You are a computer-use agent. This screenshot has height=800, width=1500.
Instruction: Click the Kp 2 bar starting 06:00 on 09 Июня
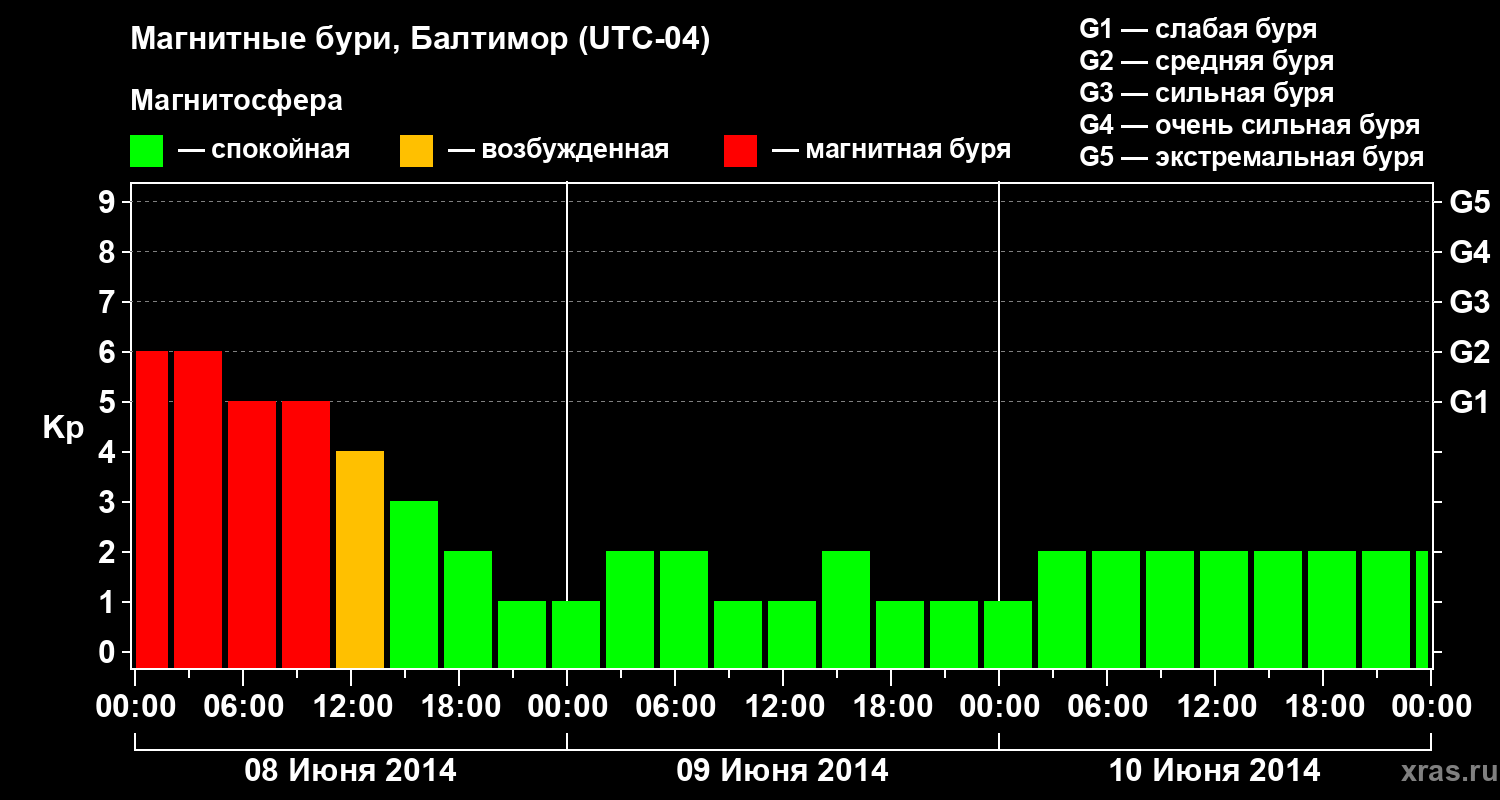(684, 610)
